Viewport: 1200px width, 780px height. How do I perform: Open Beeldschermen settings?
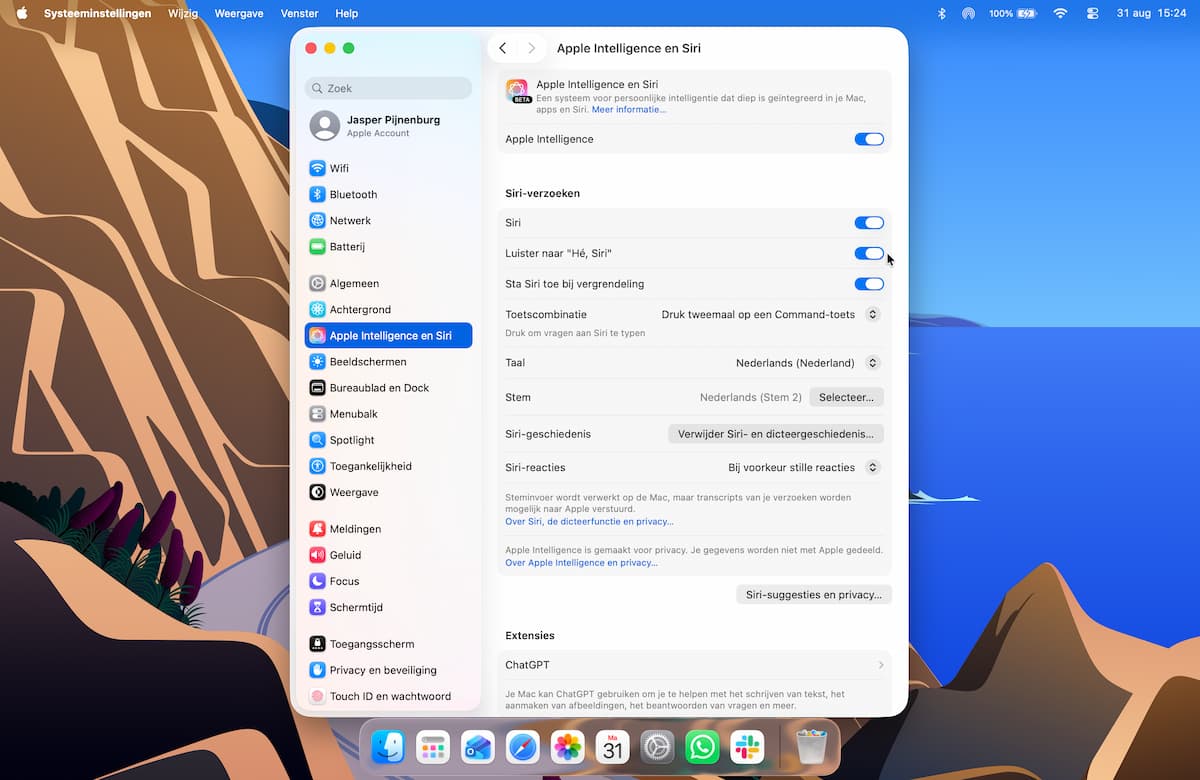[388, 361]
